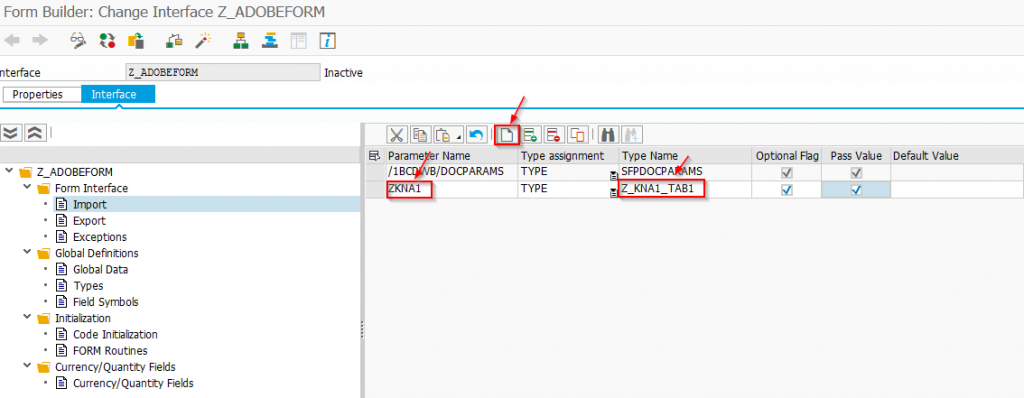
Task: Click the Default Value cell for ZKNA1
Action: [x=957, y=190]
